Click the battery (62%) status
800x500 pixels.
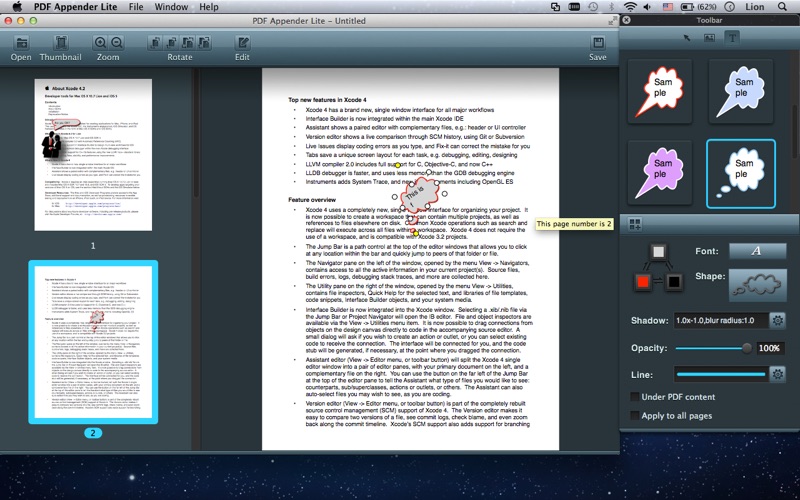coord(698,7)
